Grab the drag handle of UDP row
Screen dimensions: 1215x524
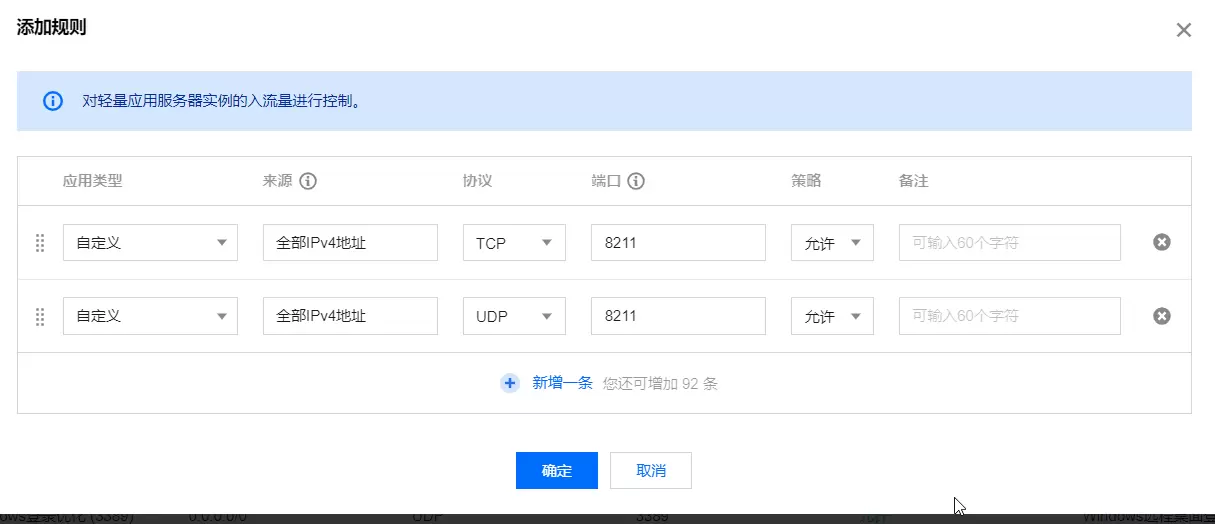pos(41,317)
